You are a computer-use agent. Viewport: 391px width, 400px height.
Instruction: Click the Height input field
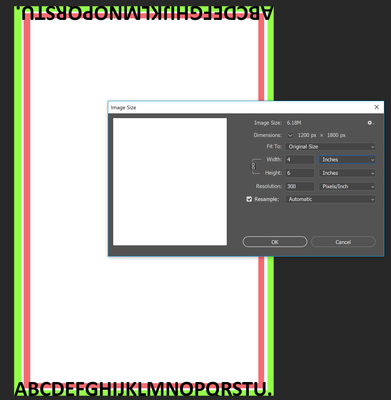[x=300, y=173]
